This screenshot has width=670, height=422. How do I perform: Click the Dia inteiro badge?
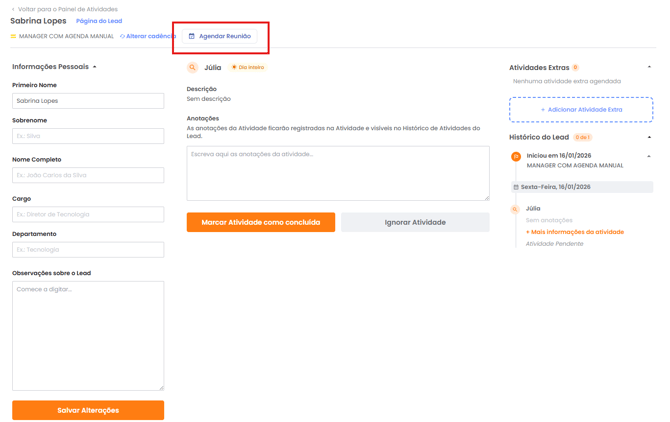[248, 68]
